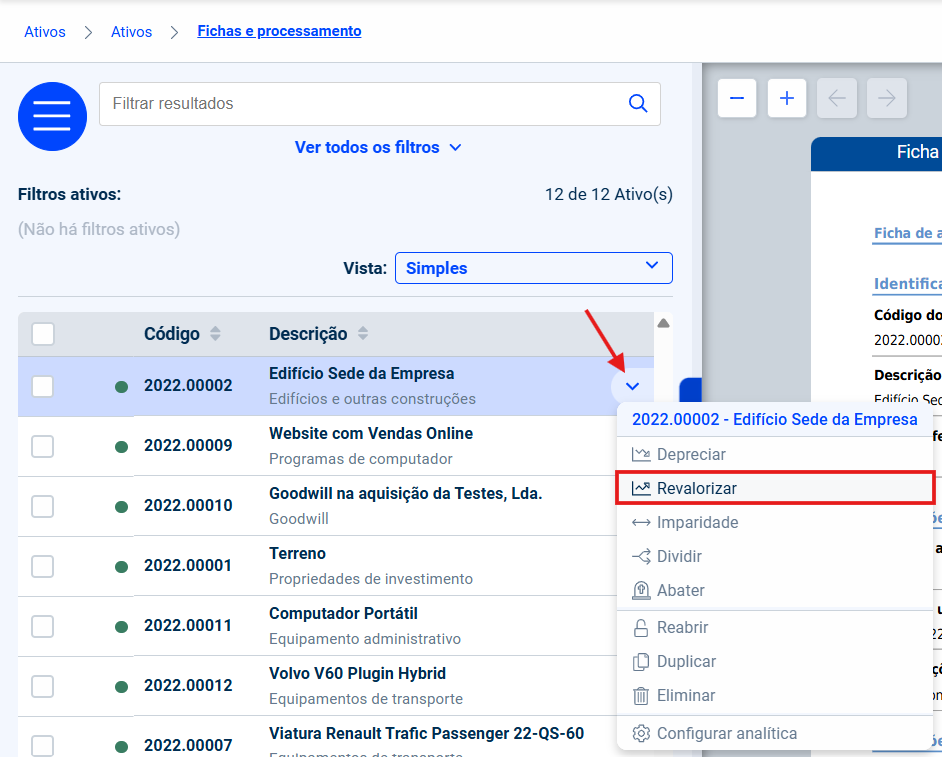Open Fichas e processamento breadcrumb
The height and width of the screenshot is (757, 942).
pos(279,31)
